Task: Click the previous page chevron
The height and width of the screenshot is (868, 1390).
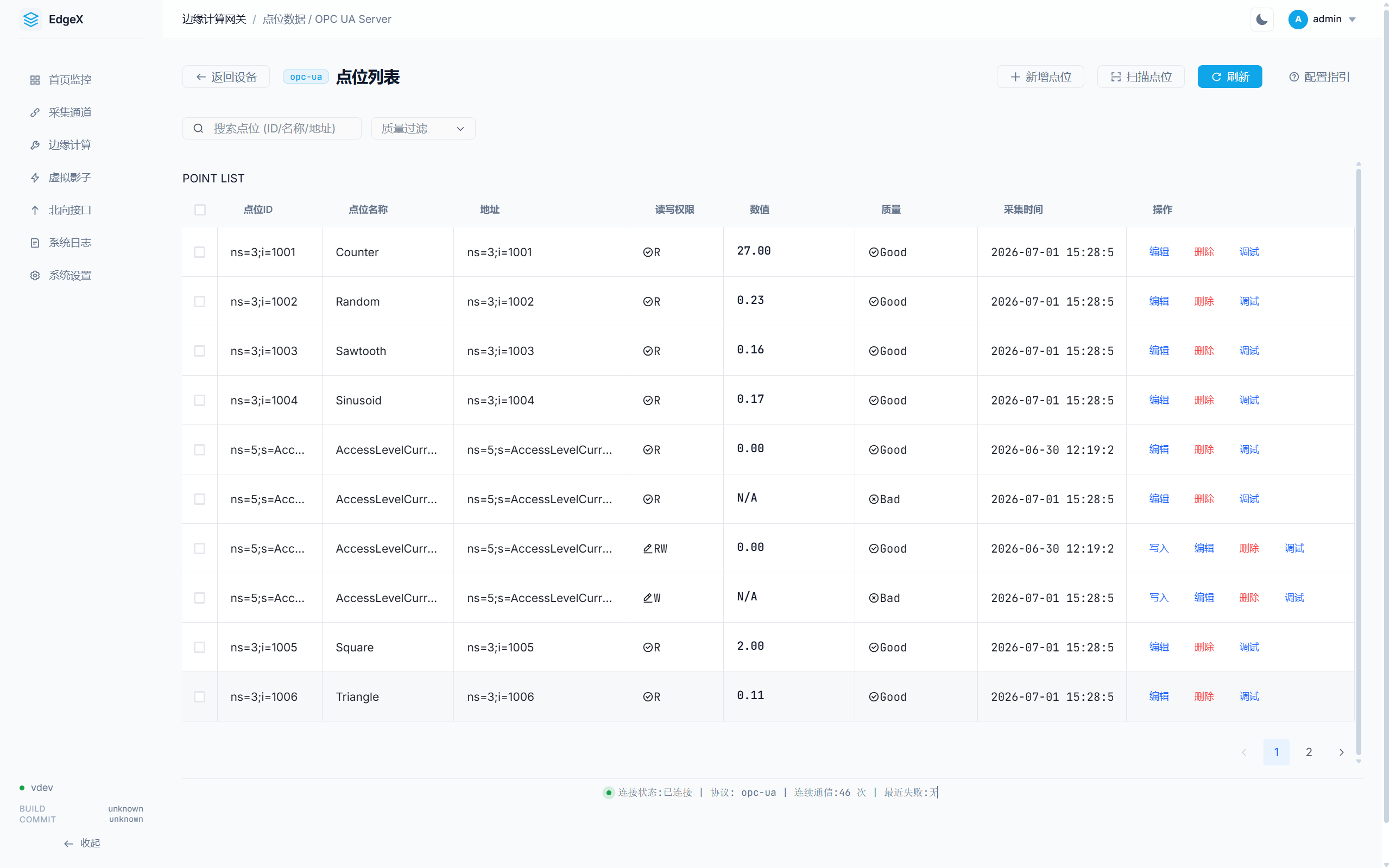Action: (1243, 752)
